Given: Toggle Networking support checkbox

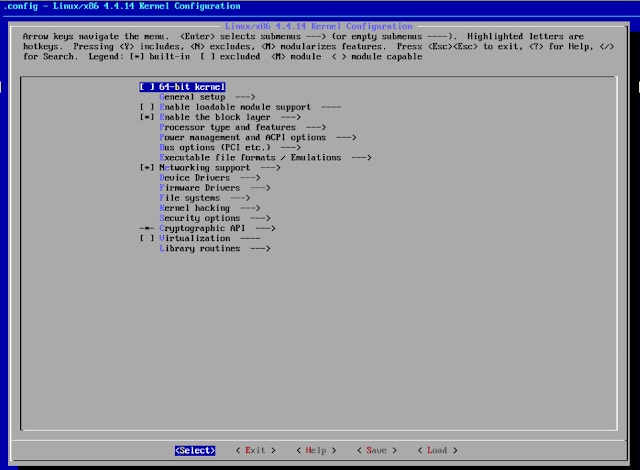Looking at the screenshot, I should [147, 168].
